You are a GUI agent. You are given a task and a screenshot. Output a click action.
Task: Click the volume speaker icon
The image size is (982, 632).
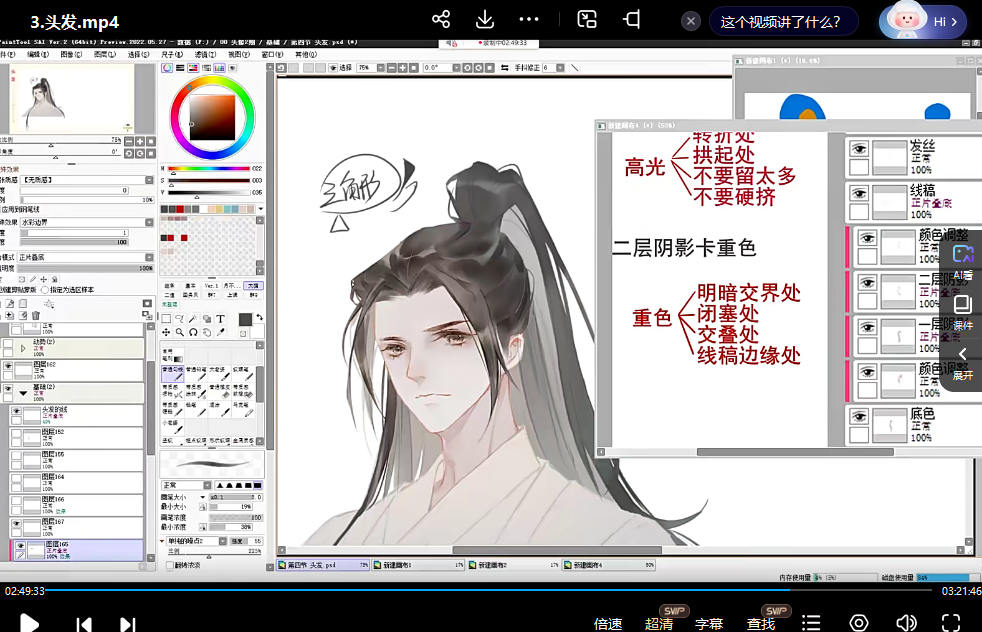pos(906,623)
